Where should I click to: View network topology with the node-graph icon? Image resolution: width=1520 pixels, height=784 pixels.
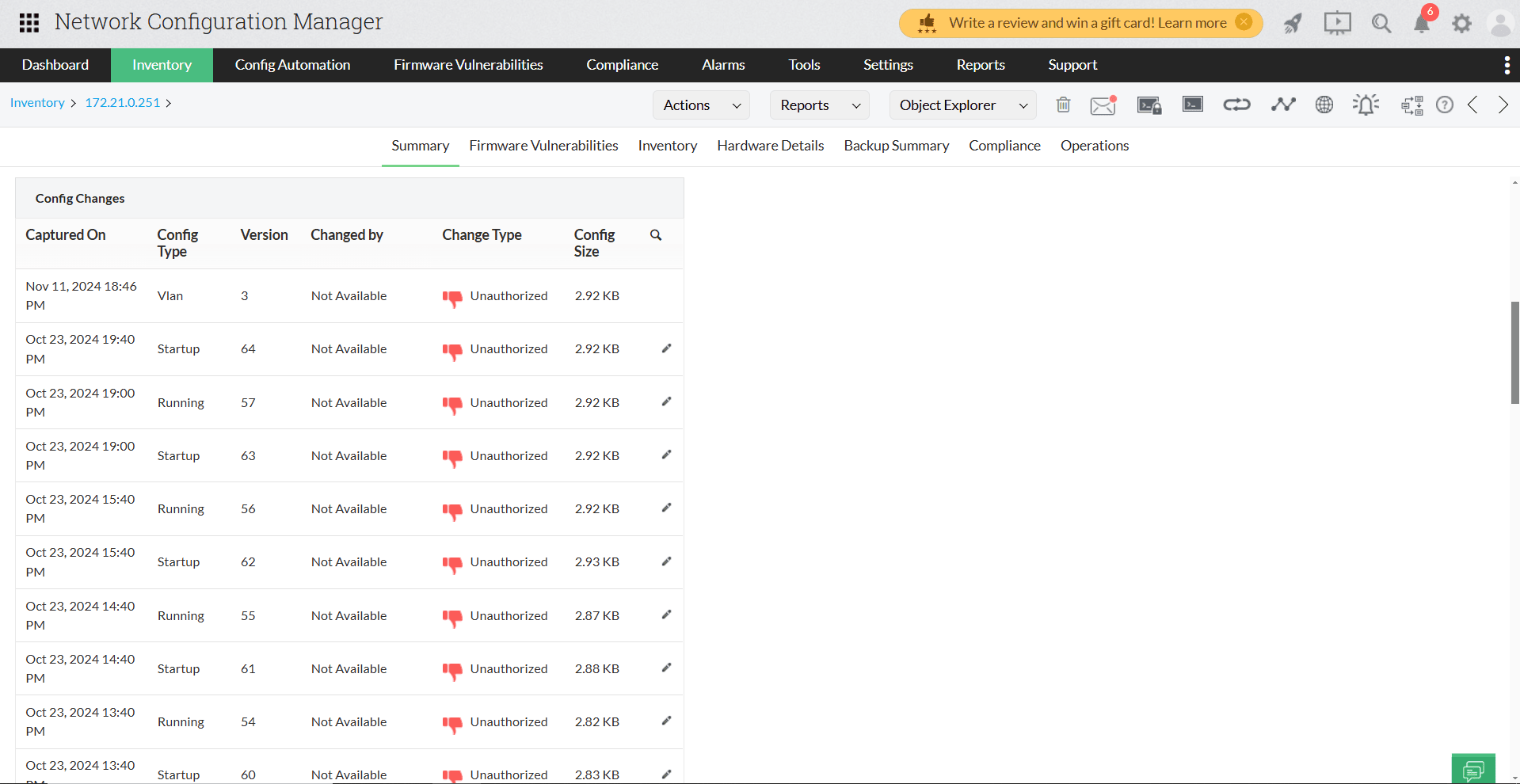1283,104
